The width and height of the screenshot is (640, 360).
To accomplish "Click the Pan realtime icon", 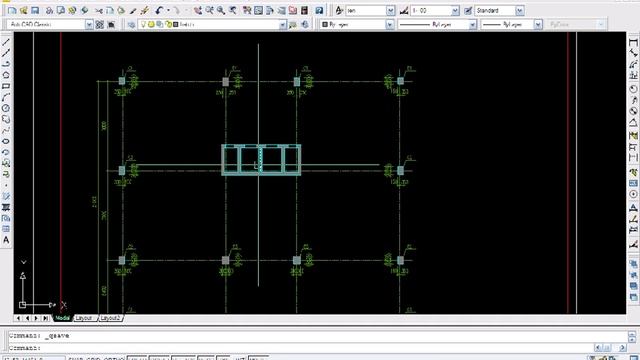I will [x=198, y=11].
